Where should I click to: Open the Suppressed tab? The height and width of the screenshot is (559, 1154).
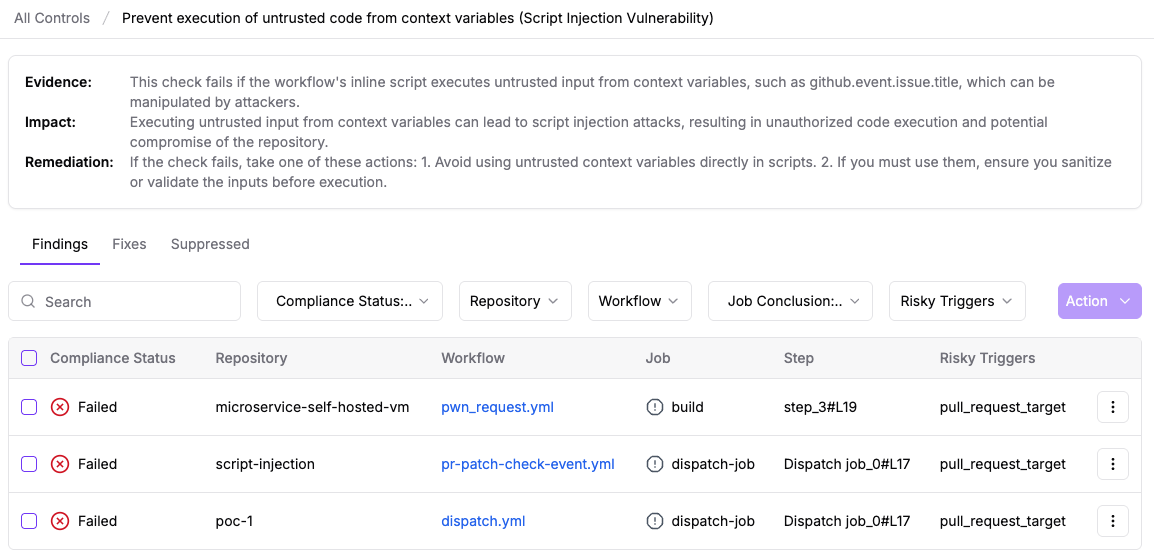pyautogui.click(x=210, y=244)
